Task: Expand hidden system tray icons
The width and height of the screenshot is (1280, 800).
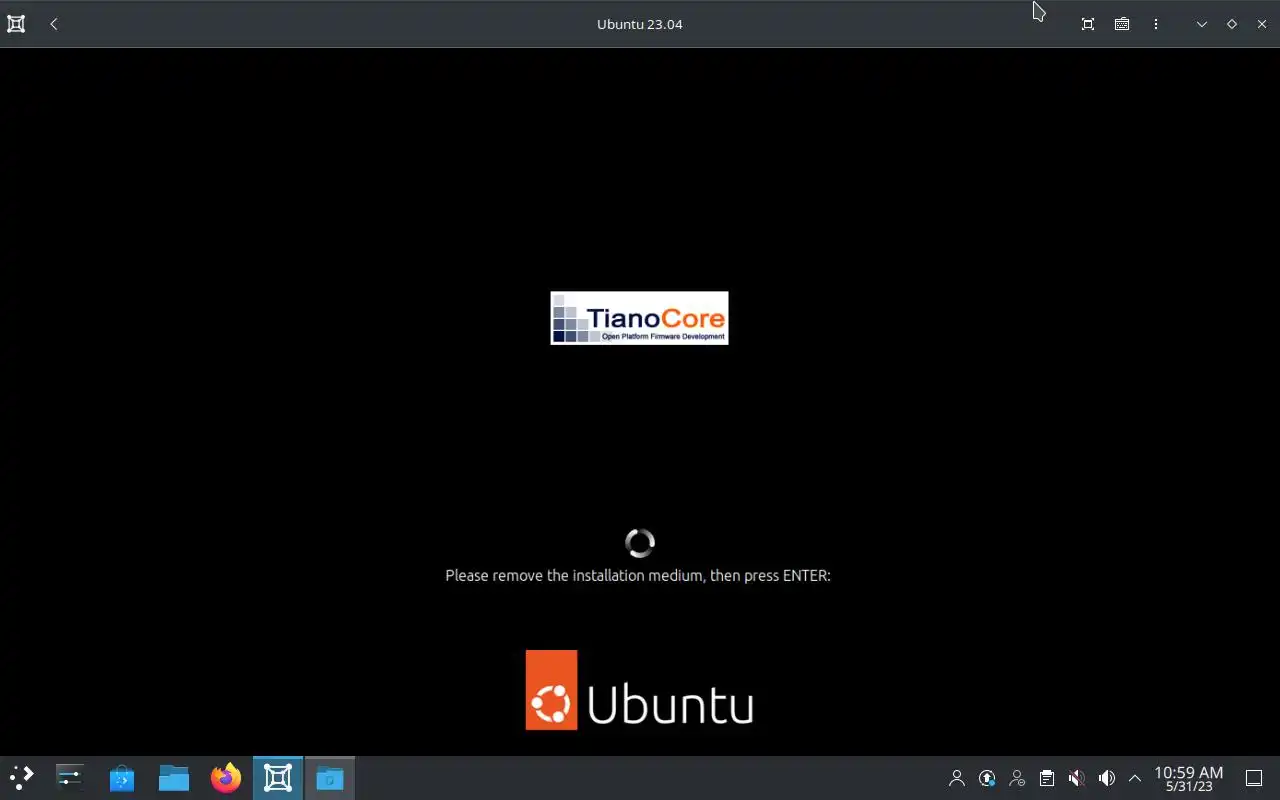Action: (x=1135, y=778)
